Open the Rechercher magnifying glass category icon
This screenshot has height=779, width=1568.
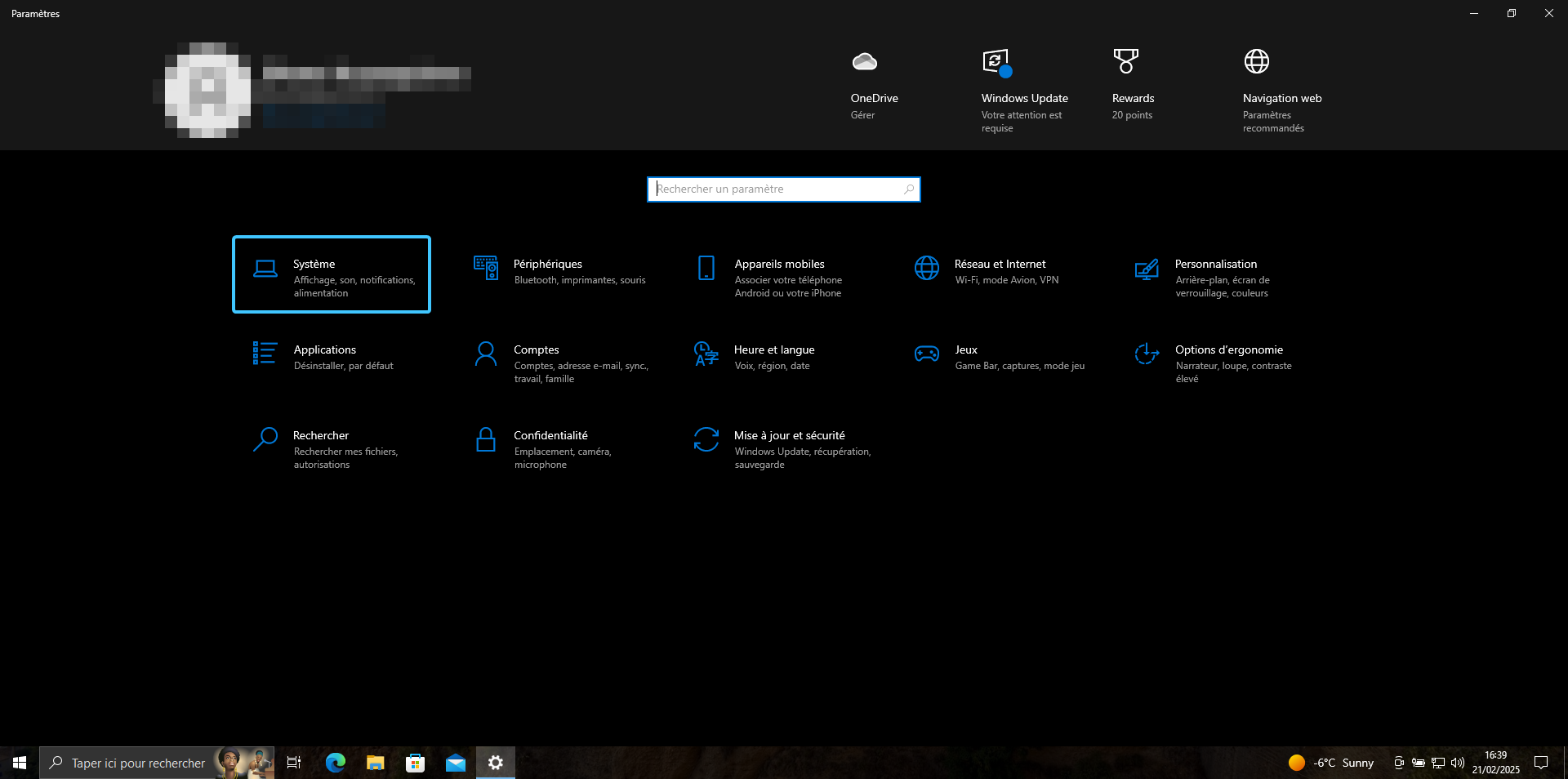265,439
